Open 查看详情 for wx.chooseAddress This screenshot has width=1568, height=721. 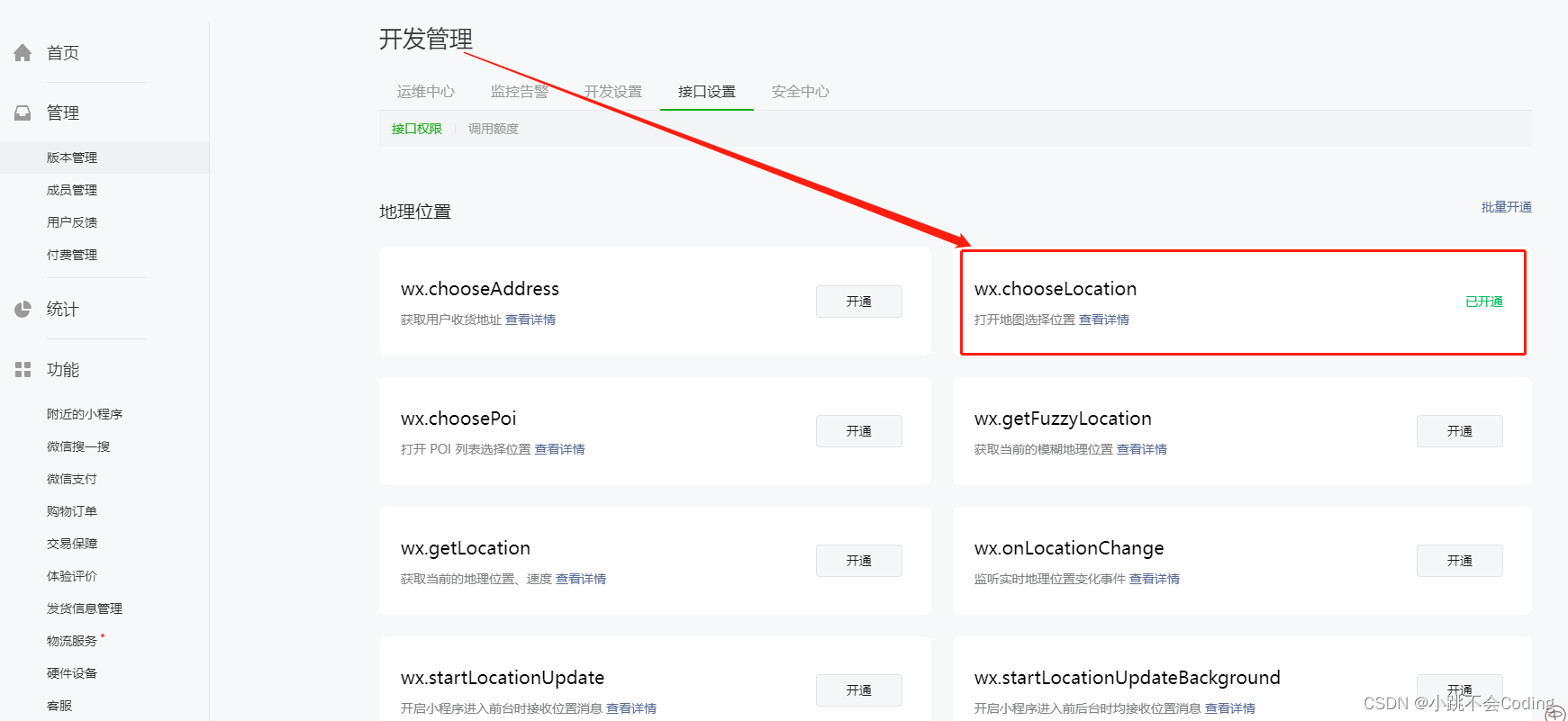pyautogui.click(x=530, y=320)
